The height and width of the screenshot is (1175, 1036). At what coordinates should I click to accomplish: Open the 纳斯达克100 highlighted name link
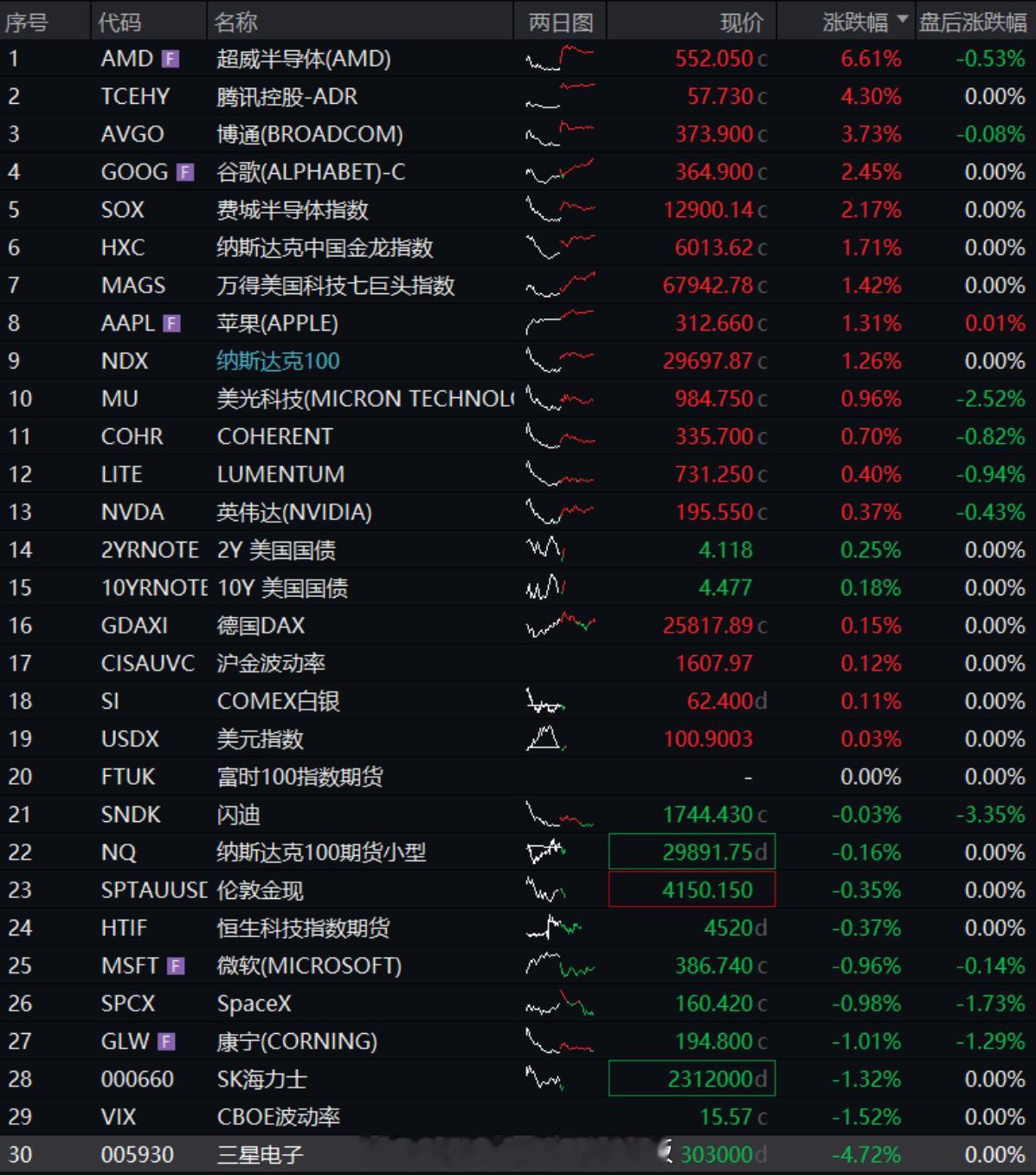point(279,361)
